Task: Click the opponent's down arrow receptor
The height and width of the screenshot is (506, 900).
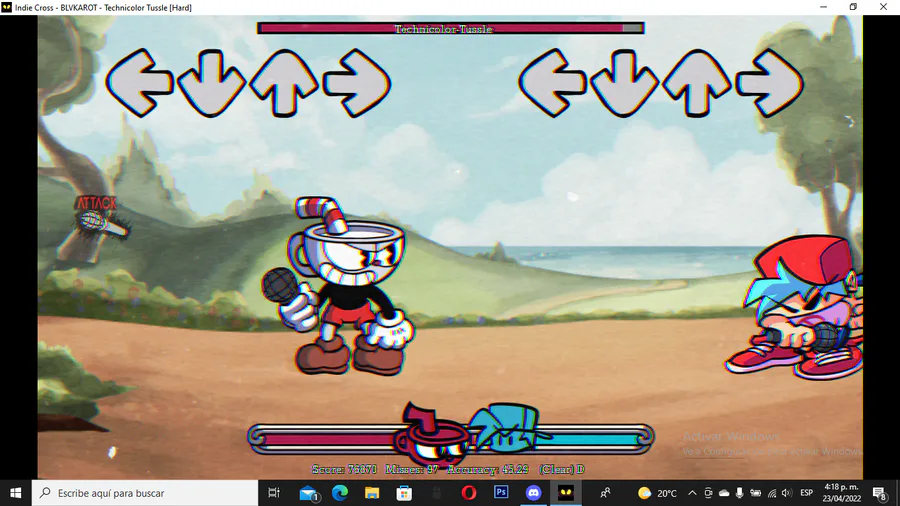Action: point(211,83)
